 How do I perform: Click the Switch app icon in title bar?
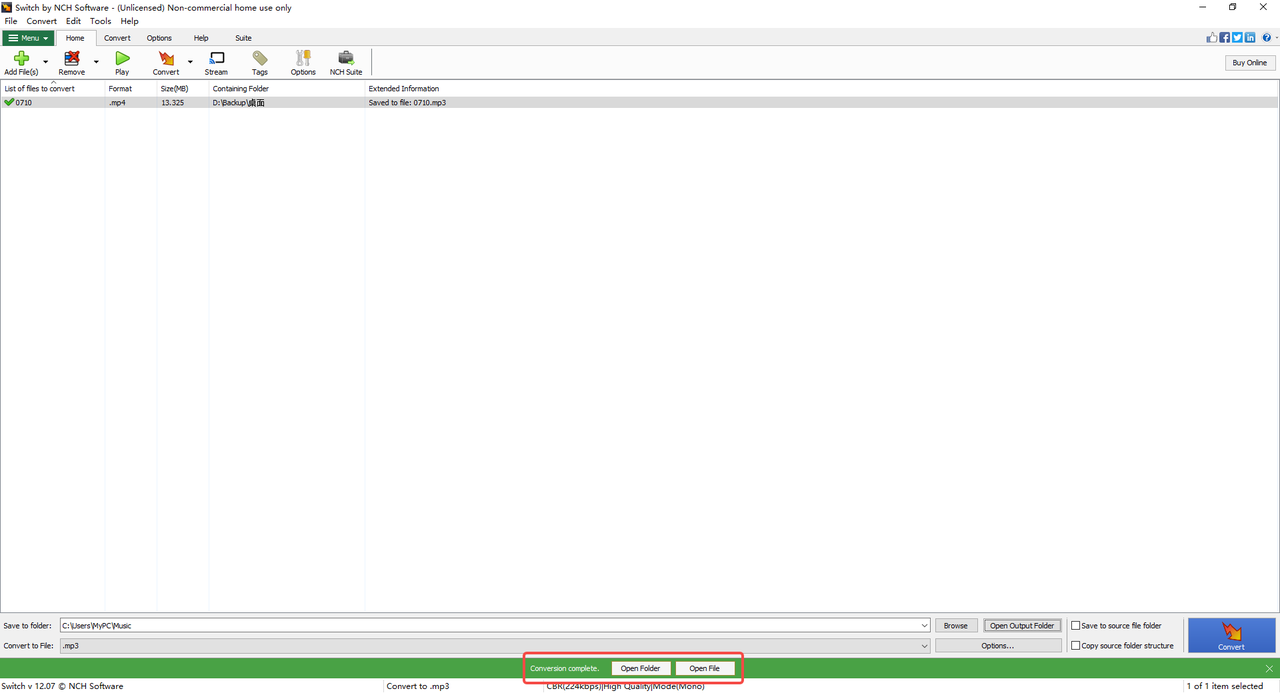pos(7,7)
